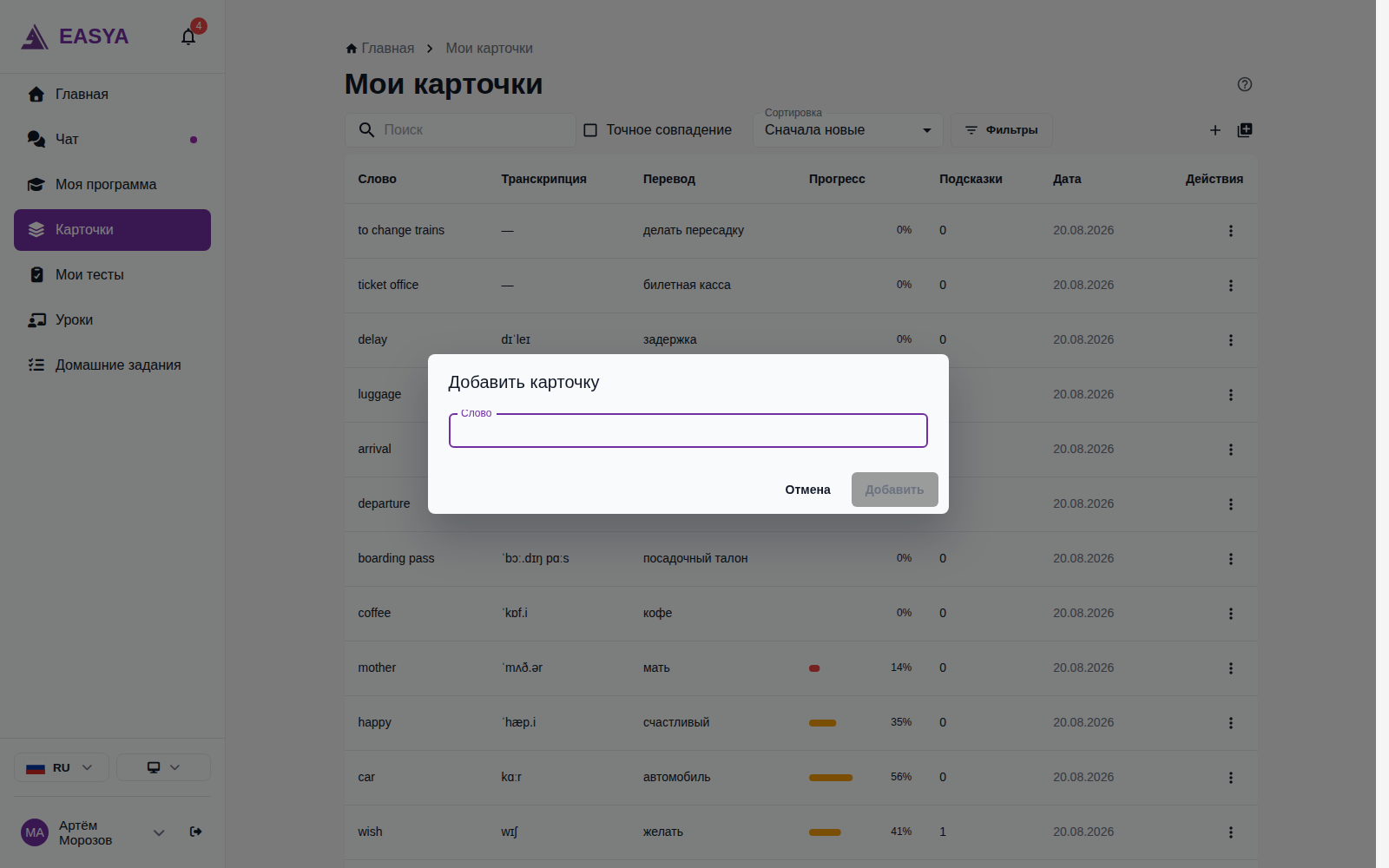Open actions menu for wish row
1389x868 pixels.
pos(1231,832)
